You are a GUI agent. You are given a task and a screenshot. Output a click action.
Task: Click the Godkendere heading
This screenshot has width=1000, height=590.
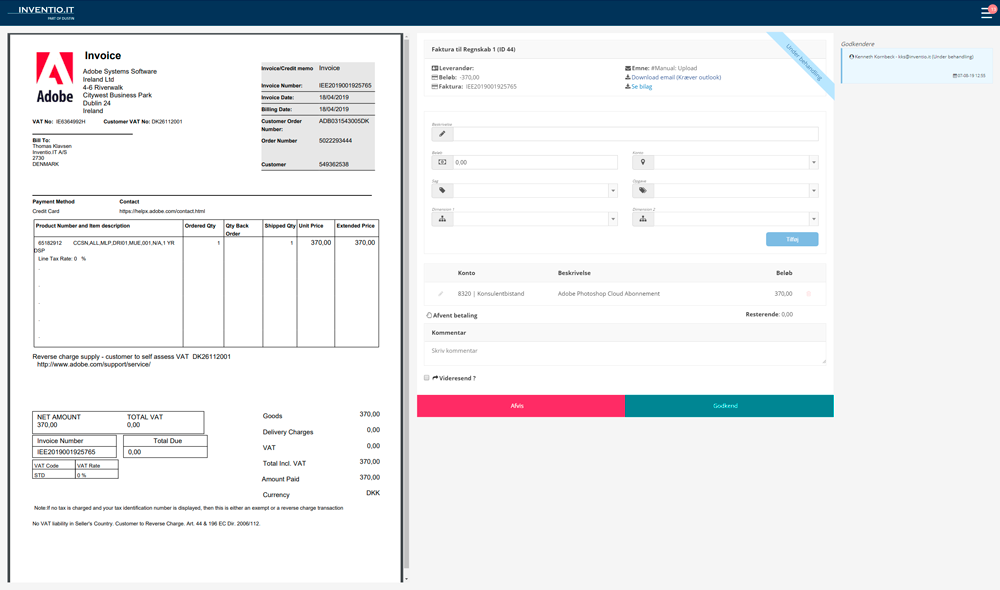(x=857, y=44)
